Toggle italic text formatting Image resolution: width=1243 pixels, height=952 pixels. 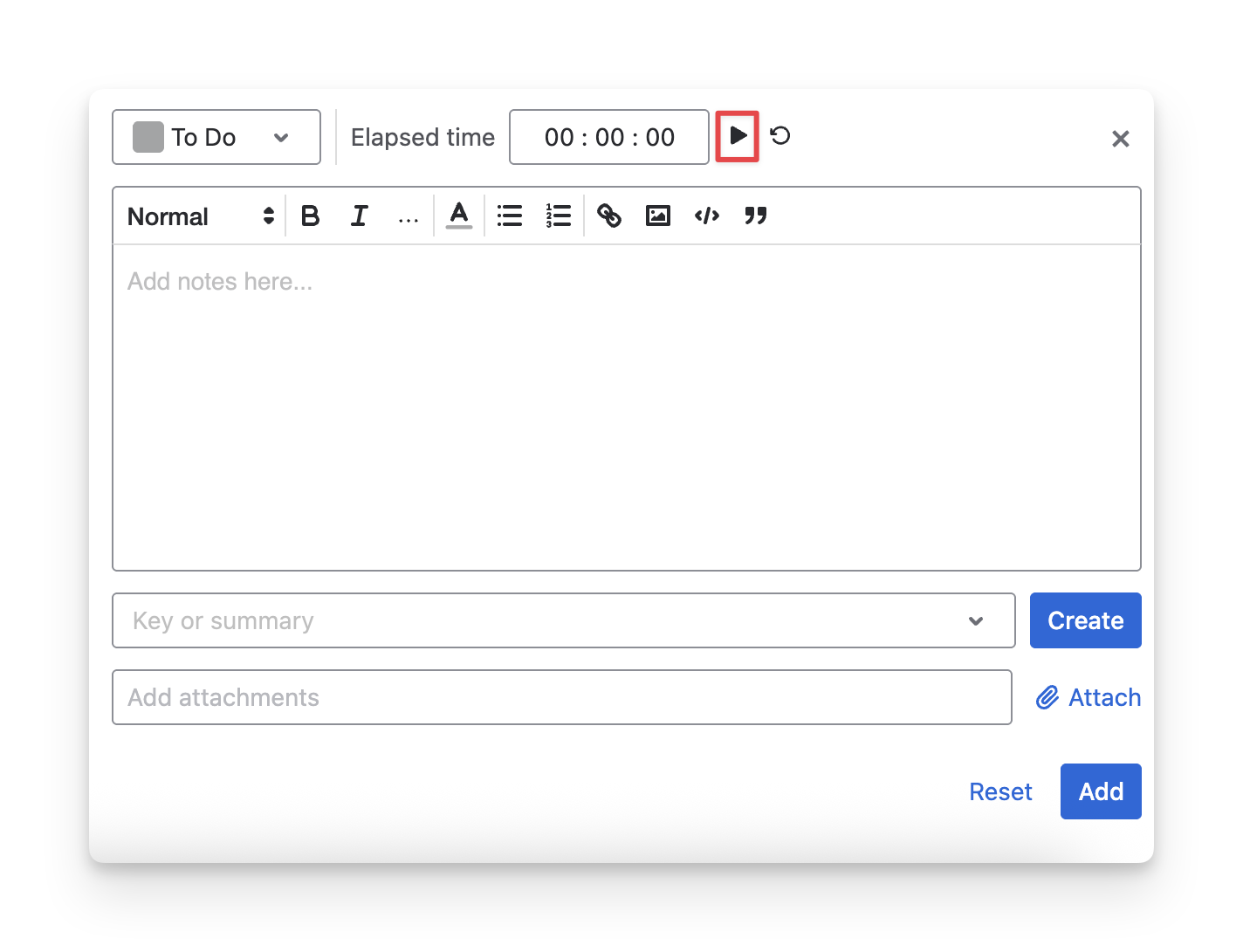[x=359, y=216]
